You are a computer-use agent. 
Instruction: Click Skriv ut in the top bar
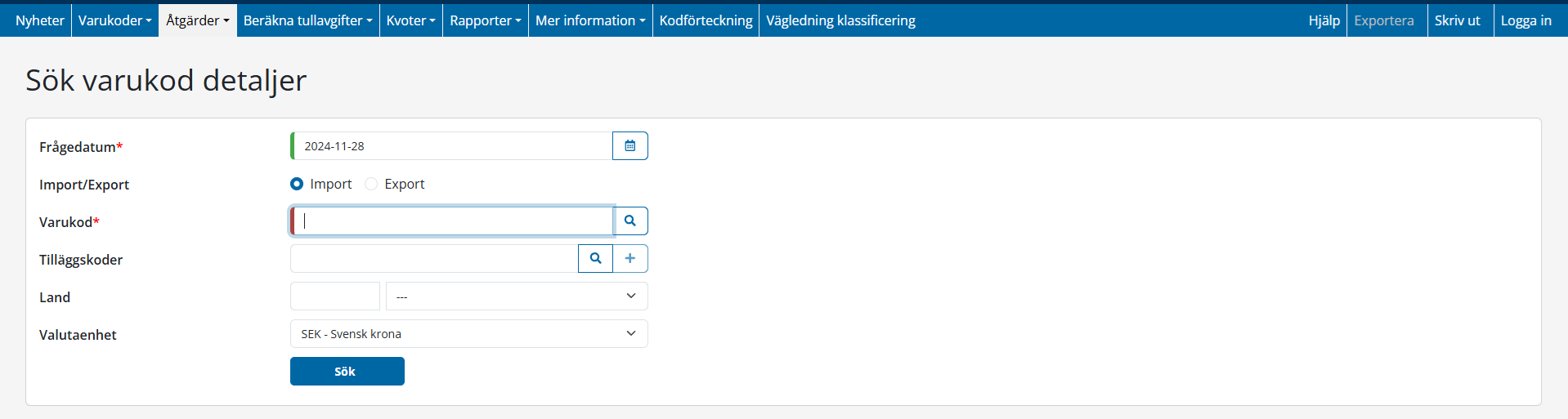coord(1457,20)
